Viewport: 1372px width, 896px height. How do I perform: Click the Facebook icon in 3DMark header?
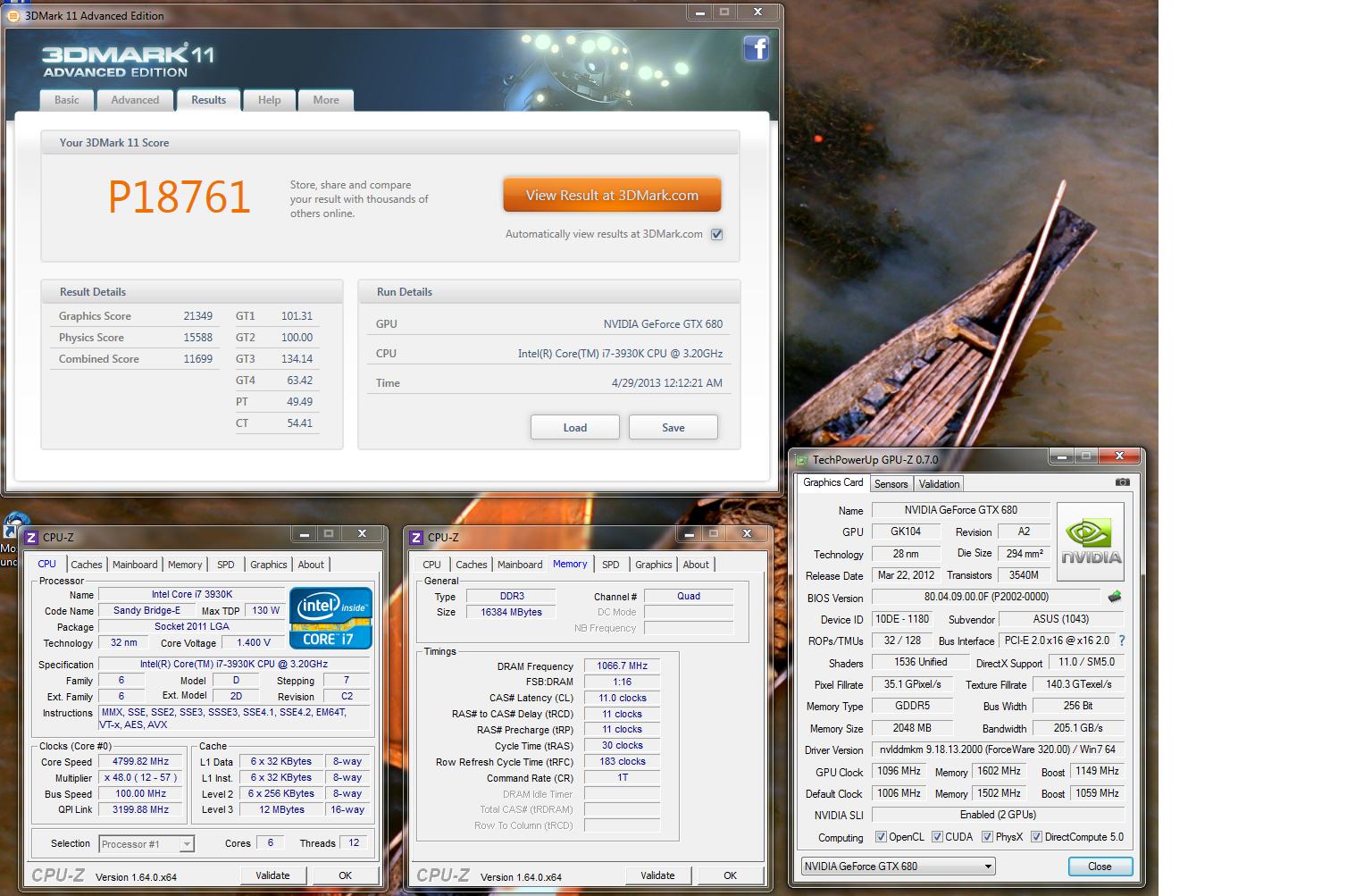pyautogui.click(x=756, y=48)
